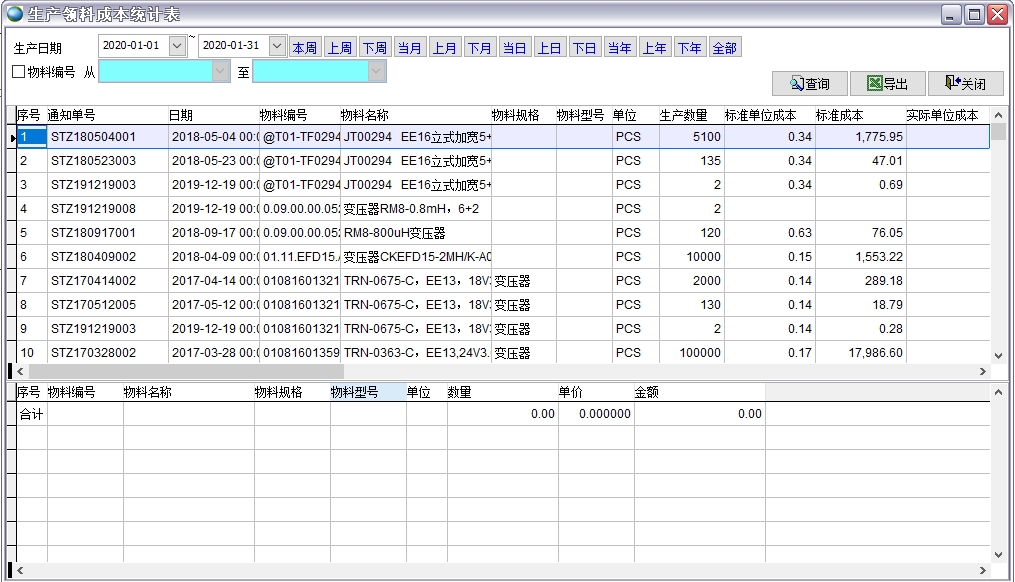Viewport: 1015px width, 582px height.
Task: Expand the 至 material number combo box
Action: tap(376, 72)
